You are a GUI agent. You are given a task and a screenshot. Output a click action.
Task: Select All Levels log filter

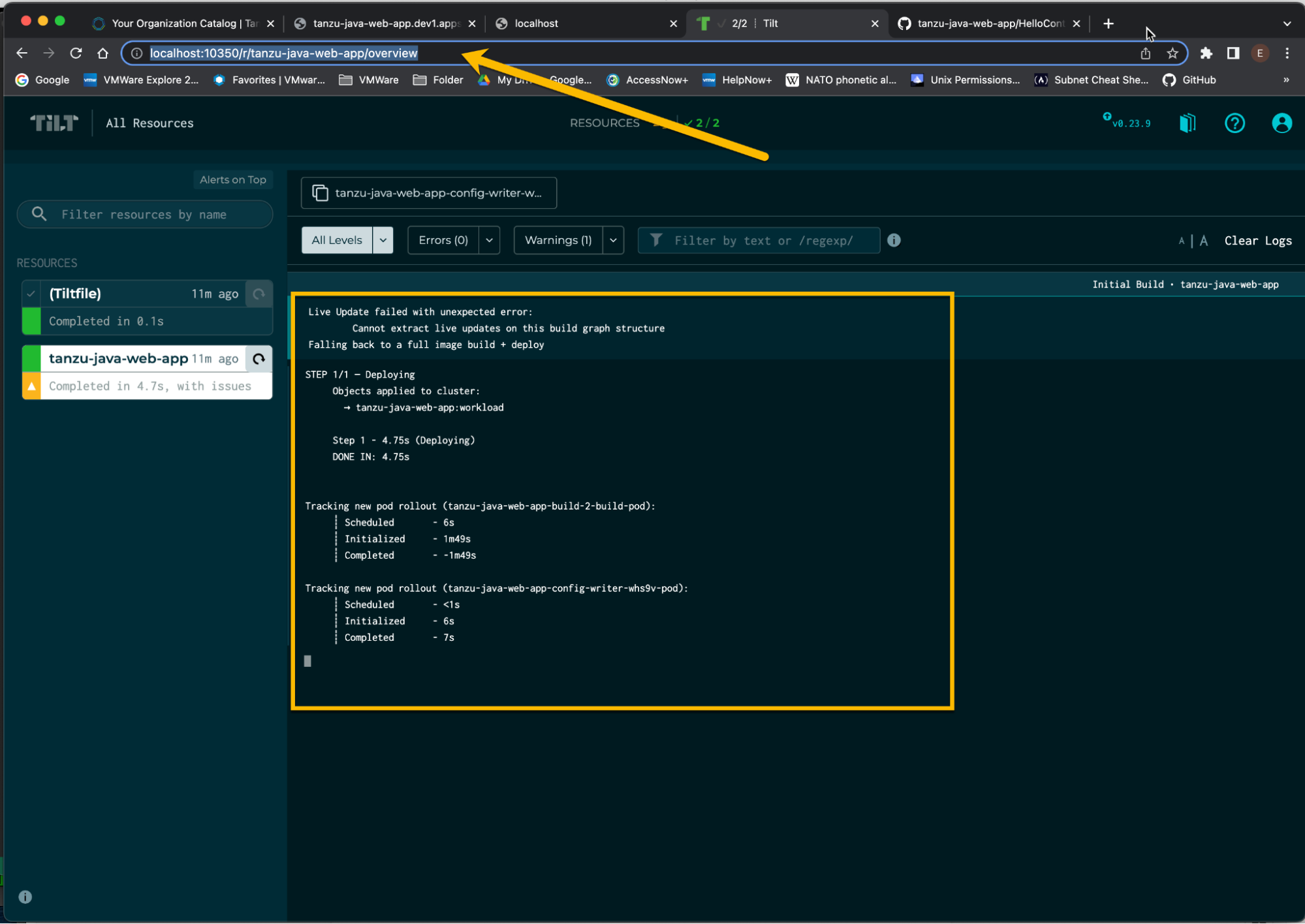336,240
